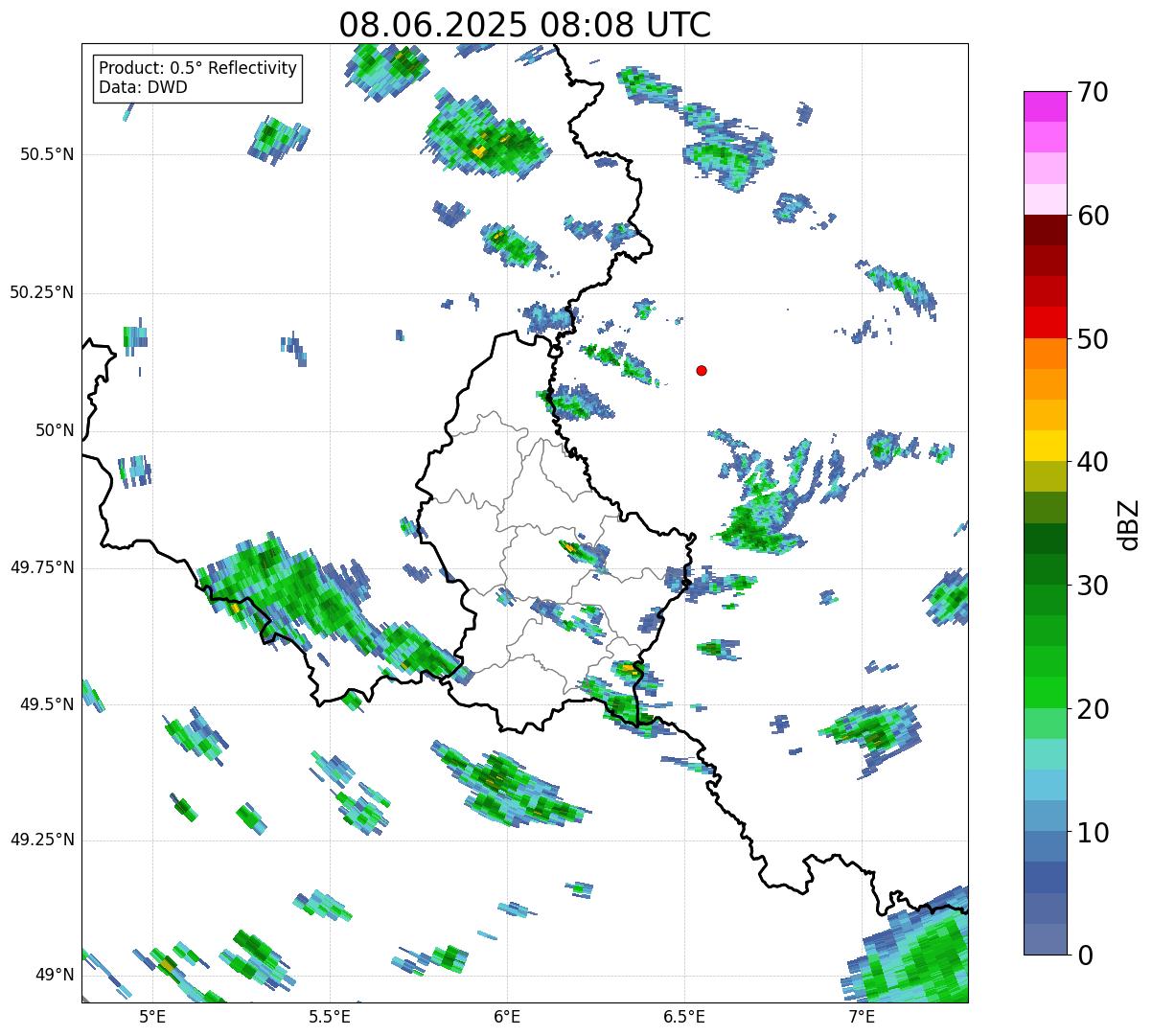This screenshot has width=1152, height=1036.
Task: Click the 'Data: DWD' text
Action: [144, 87]
